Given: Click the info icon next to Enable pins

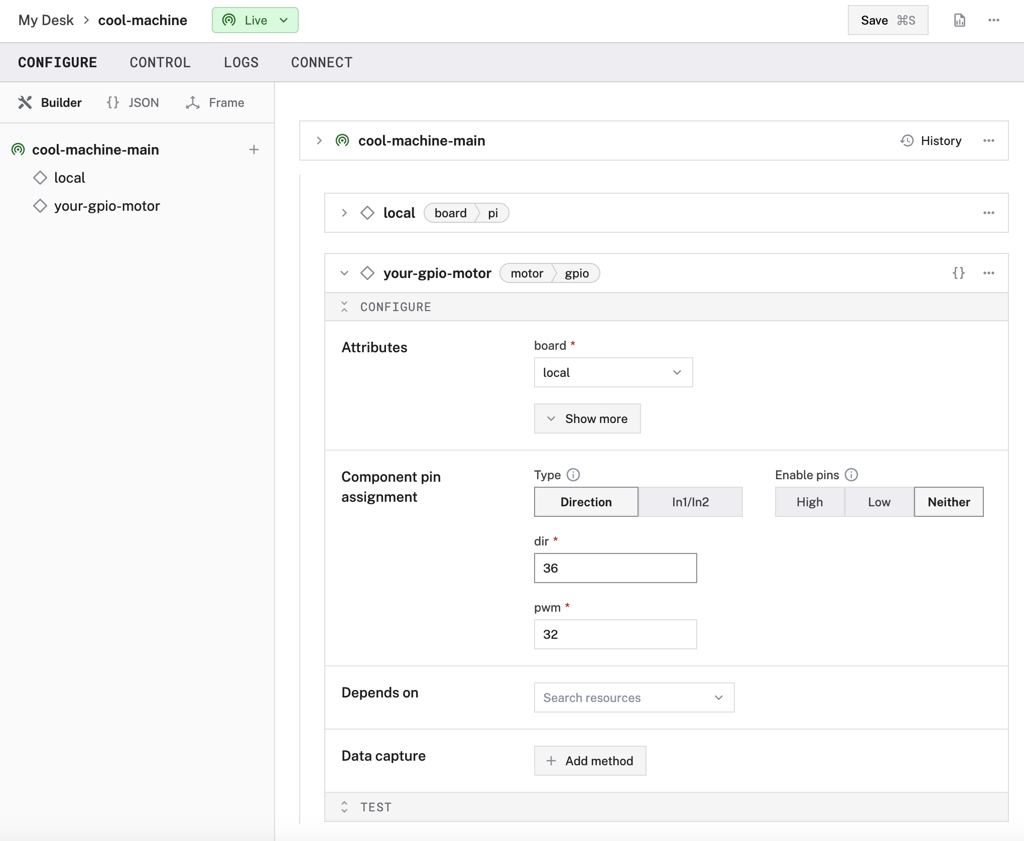Looking at the screenshot, I should point(851,475).
